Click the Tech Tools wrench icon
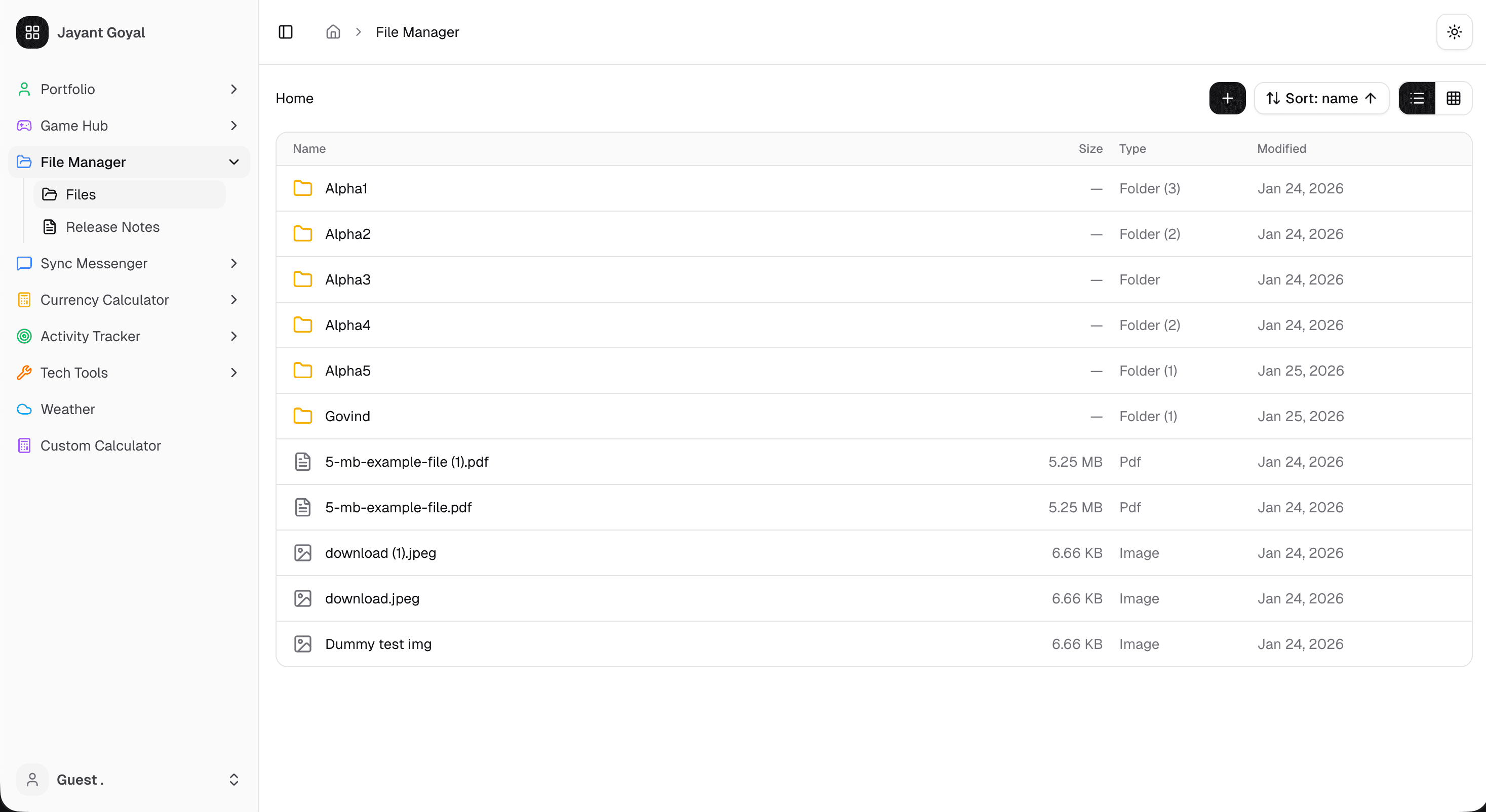 [24, 373]
